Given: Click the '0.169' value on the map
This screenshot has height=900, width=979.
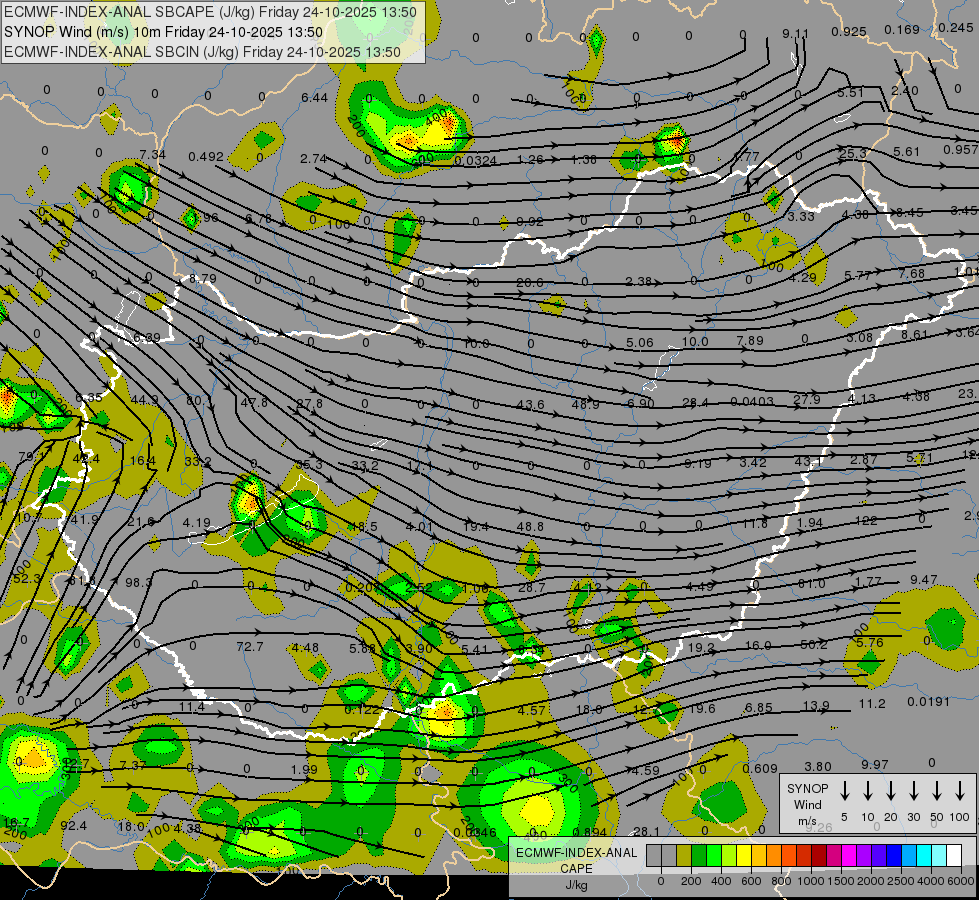Looking at the screenshot, I should 902,29.
